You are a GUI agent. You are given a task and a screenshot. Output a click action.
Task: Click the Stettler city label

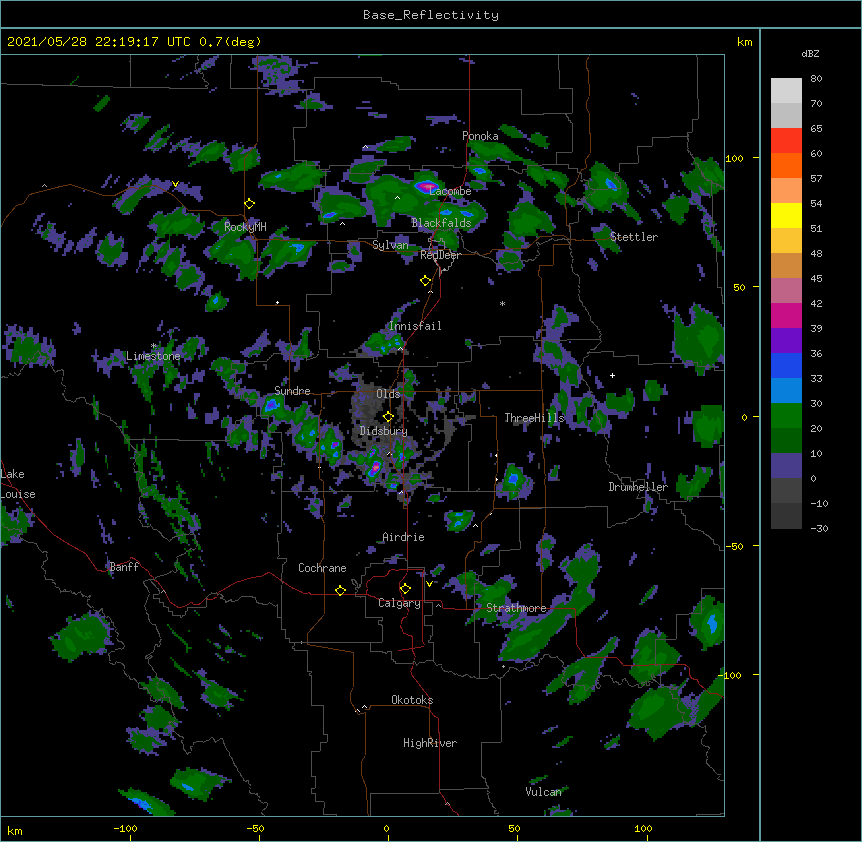(x=634, y=237)
